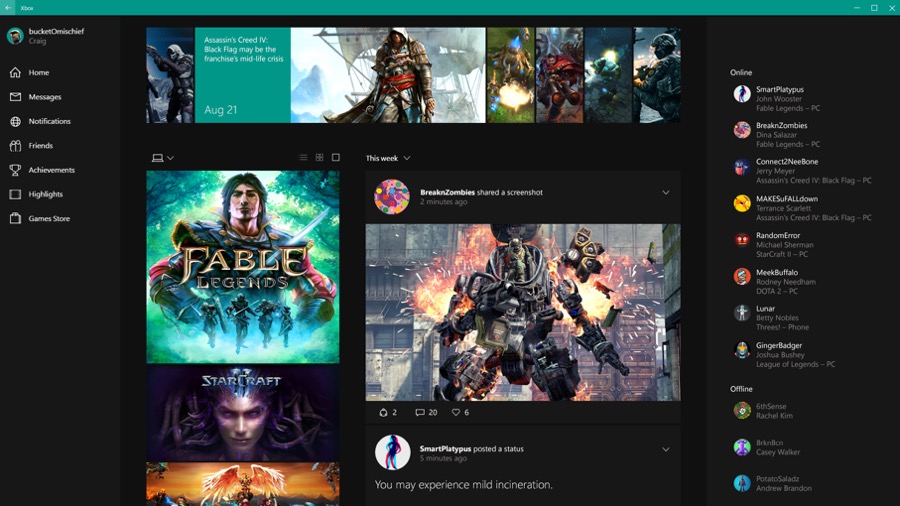The width and height of the screenshot is (900, 506).
Task: Click the Home house icon
Action: coord(15,72)
